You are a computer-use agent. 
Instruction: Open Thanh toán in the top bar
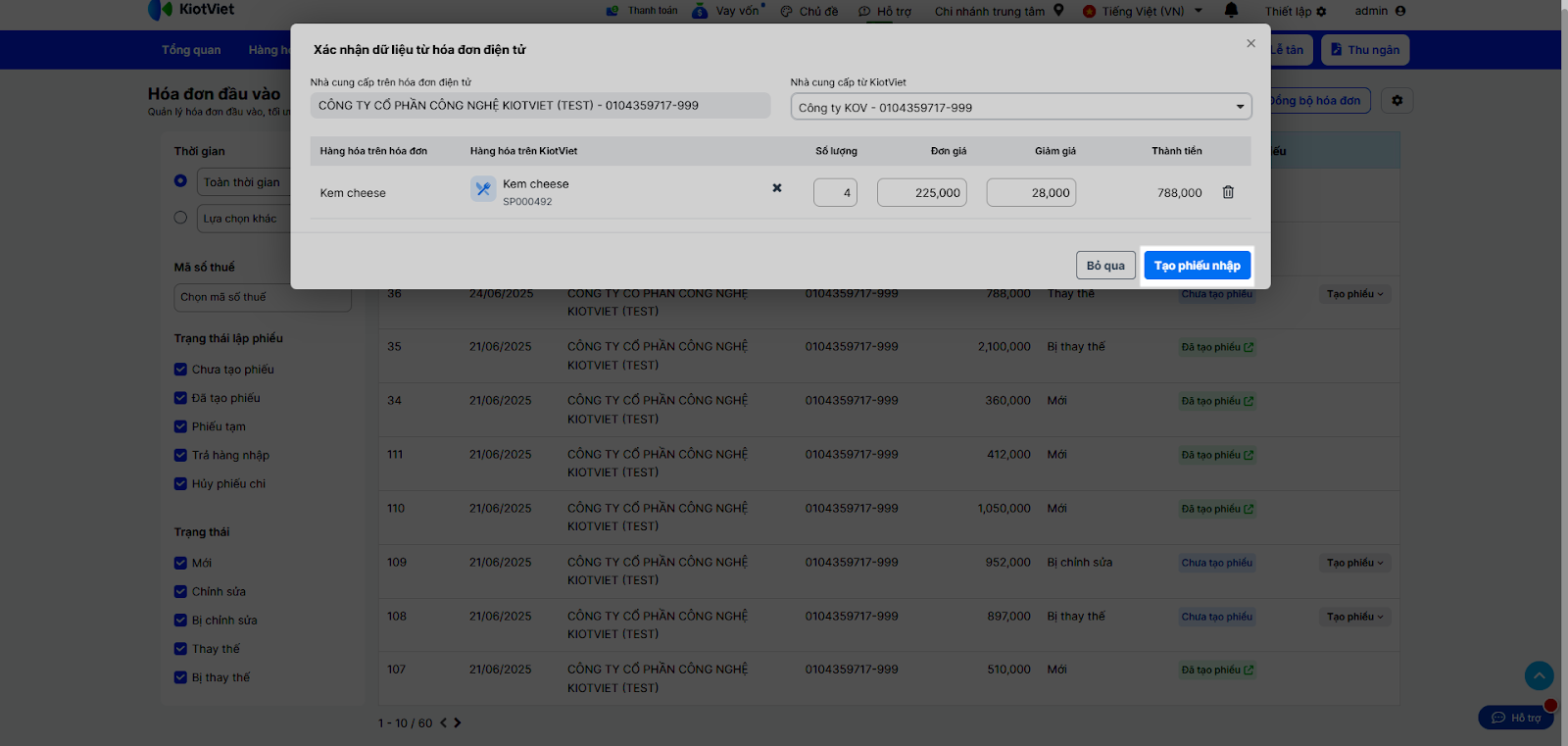[642, 11]
